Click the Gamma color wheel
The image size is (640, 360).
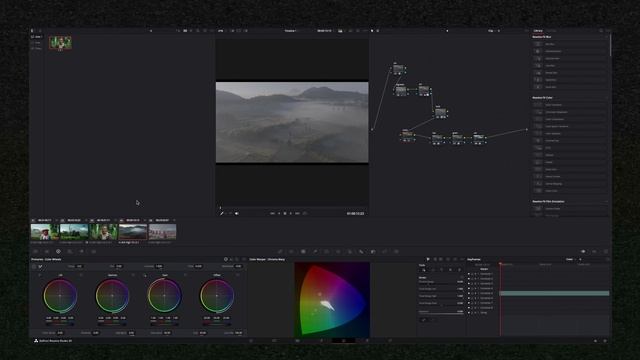(x=112, y=296)
